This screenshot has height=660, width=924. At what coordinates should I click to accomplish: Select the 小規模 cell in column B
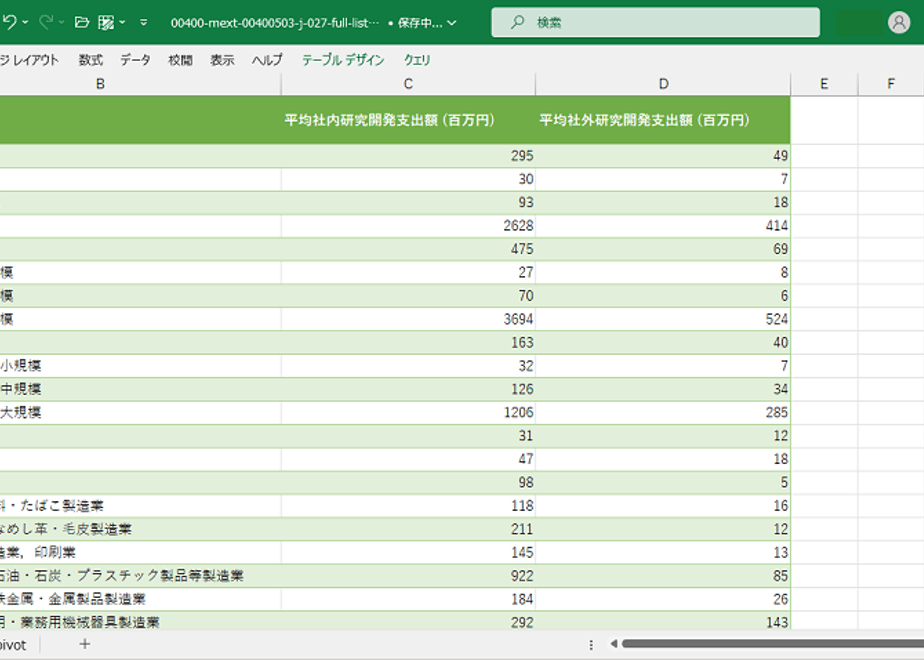pyautogui.click(x=140, y=366)
